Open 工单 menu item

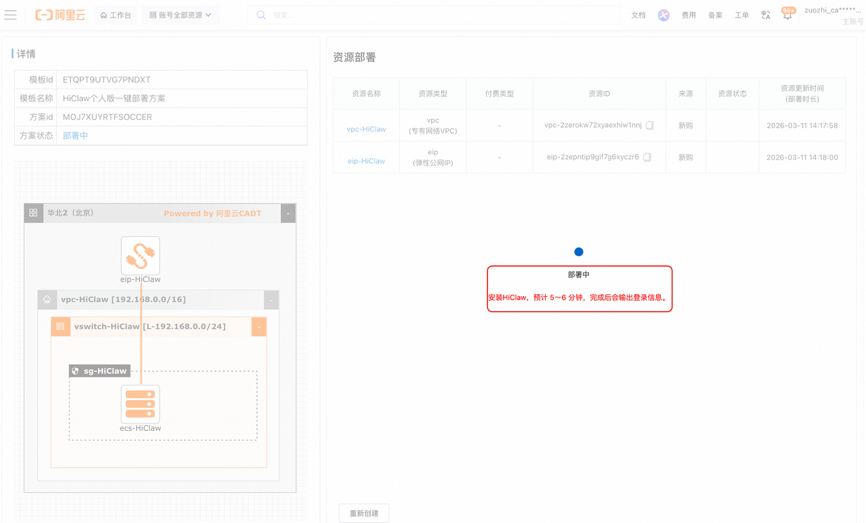pyautogui.click(x=742, y=15)
